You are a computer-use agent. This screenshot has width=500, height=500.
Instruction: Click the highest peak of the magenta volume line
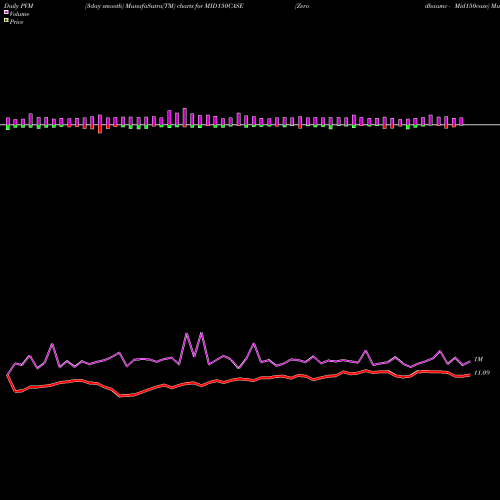201,333
